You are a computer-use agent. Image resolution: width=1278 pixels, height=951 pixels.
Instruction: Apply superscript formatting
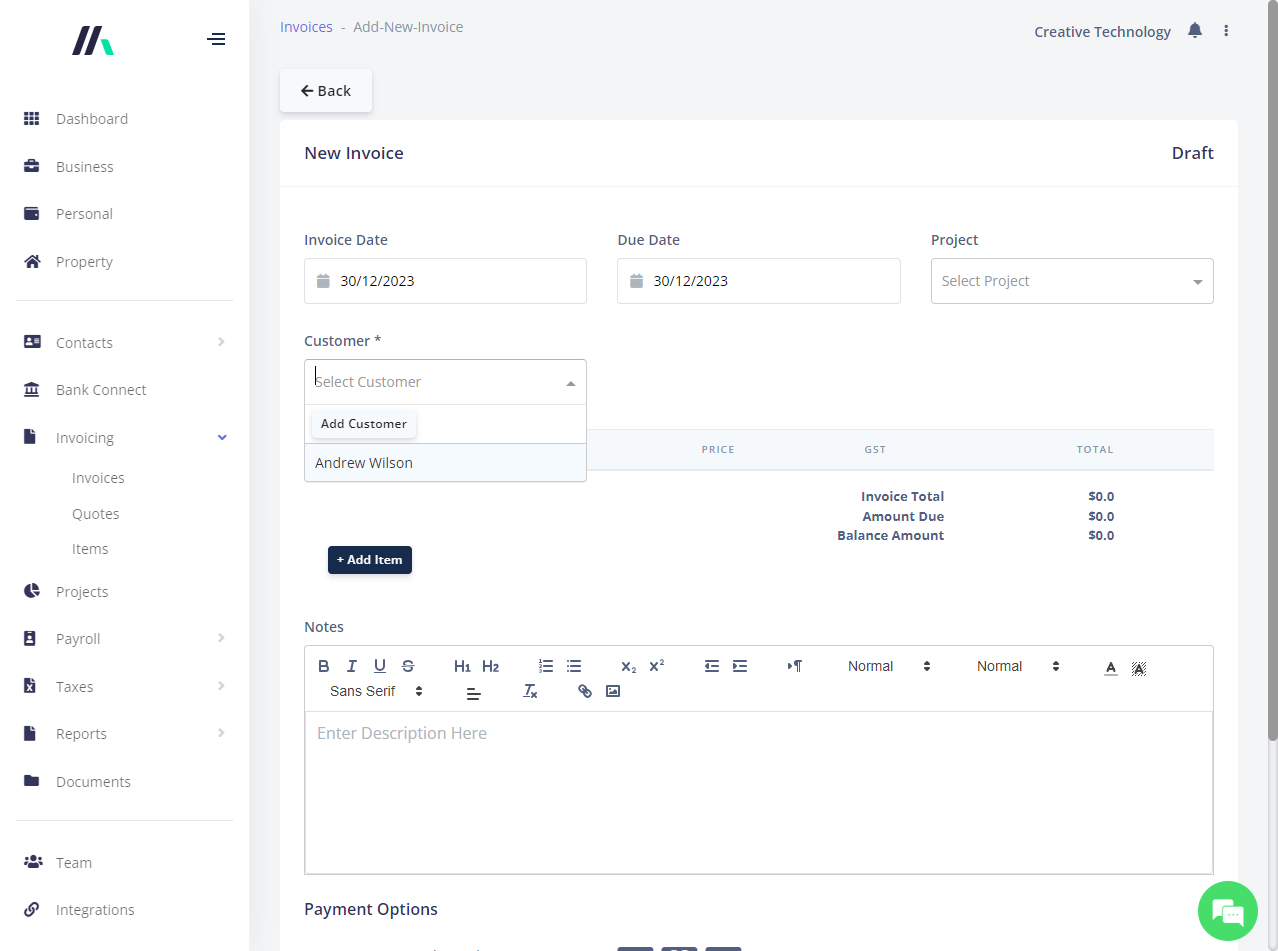pyautogui.click(x=656, y=666)
